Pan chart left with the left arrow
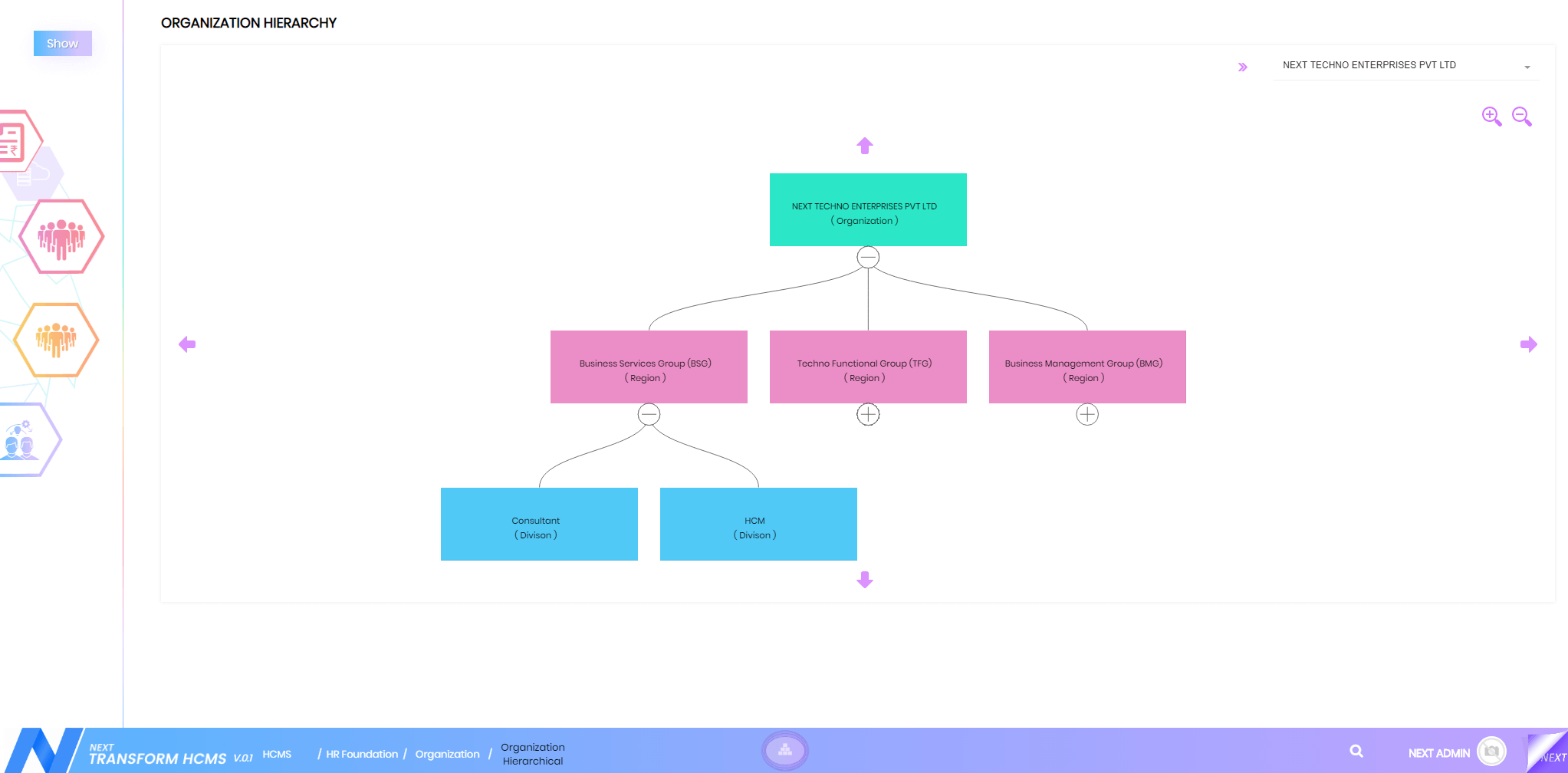This screenshot has height=773, width=1568. [187, 344]
